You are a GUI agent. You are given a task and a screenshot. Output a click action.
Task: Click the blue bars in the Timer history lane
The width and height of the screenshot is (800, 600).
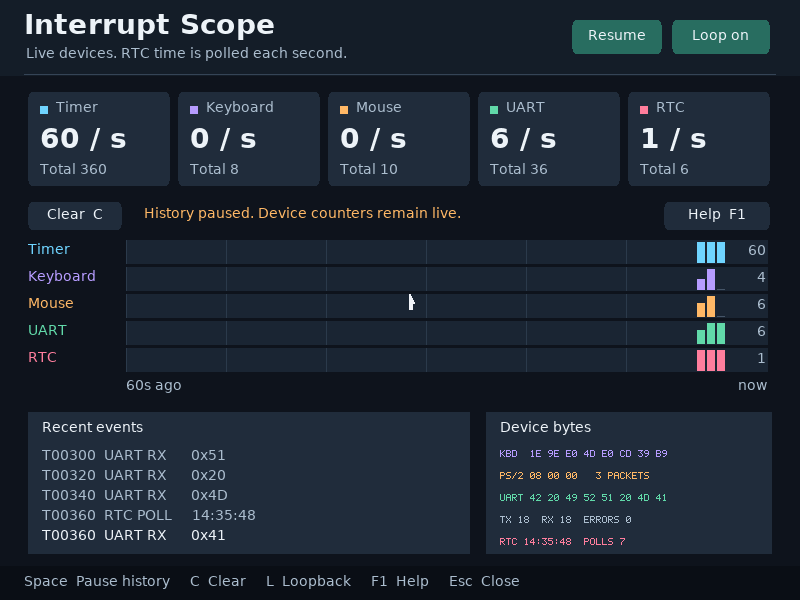(711, 253)
